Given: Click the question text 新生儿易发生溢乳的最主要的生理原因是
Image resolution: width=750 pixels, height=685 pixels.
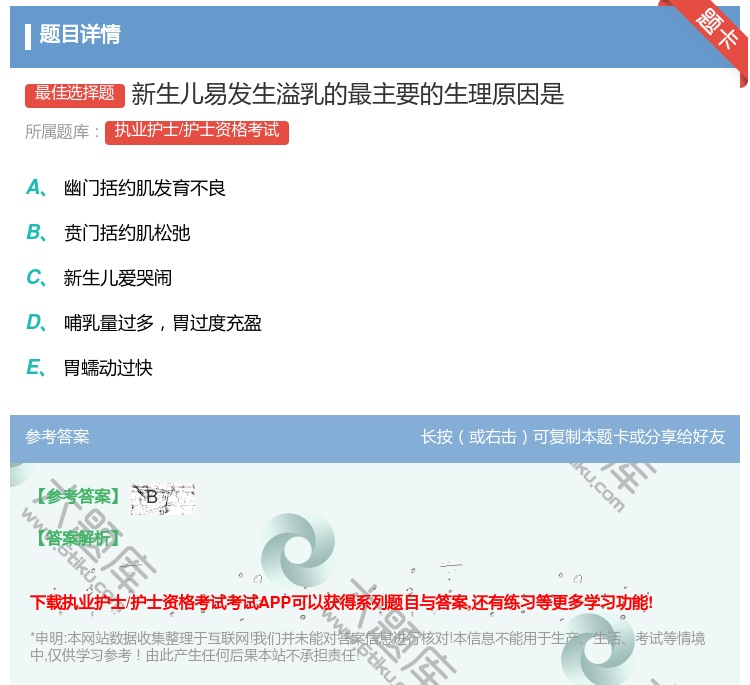Looking at the screenshot, I should click(348, 94).
